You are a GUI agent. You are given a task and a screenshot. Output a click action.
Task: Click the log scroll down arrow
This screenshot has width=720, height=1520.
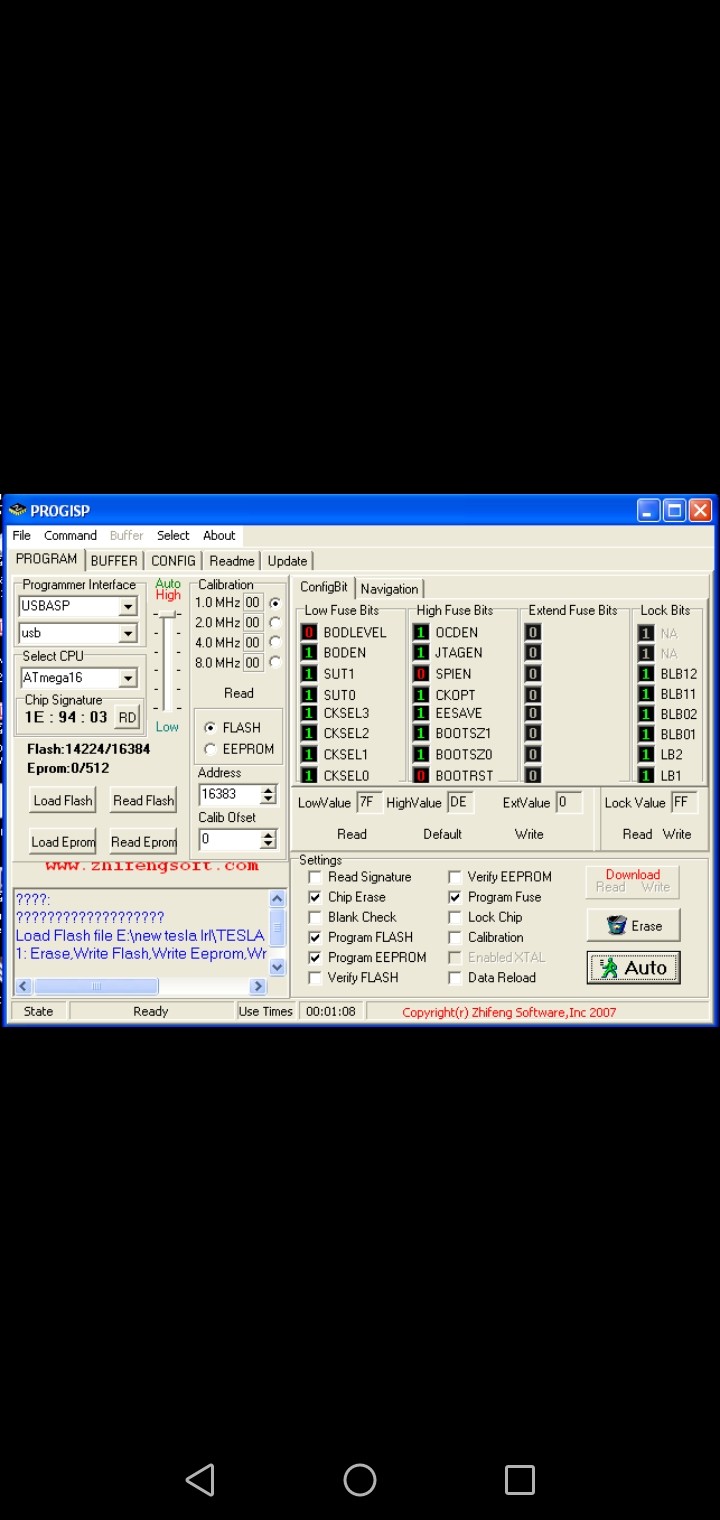click(x=277, y=966)
